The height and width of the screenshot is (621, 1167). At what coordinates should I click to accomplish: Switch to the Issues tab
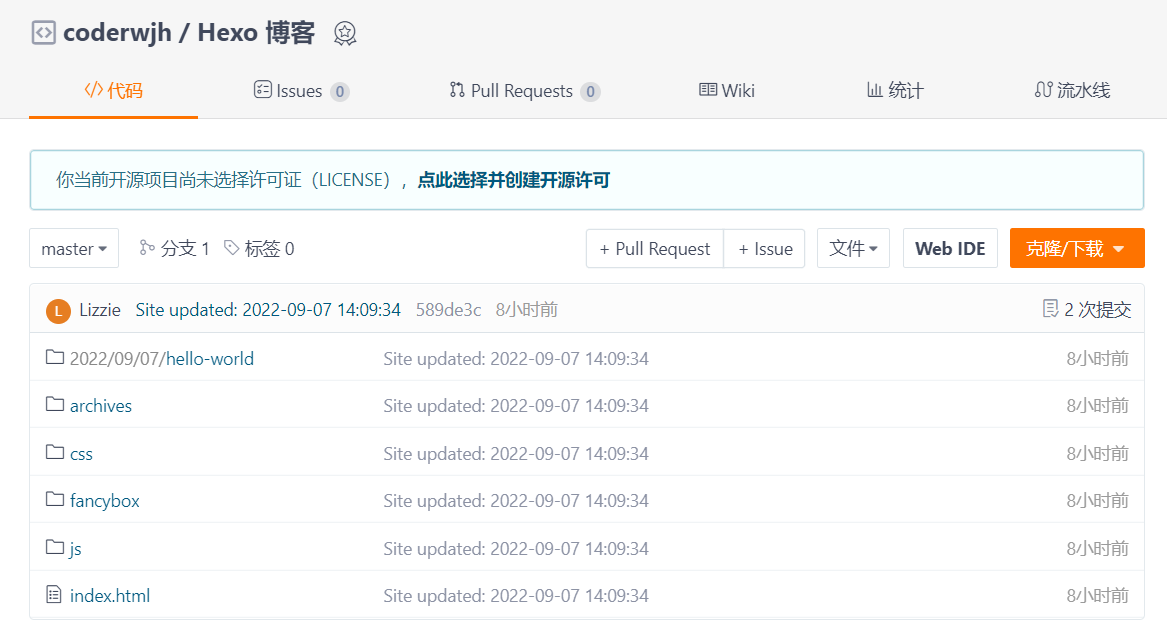[x=299, y=91]
